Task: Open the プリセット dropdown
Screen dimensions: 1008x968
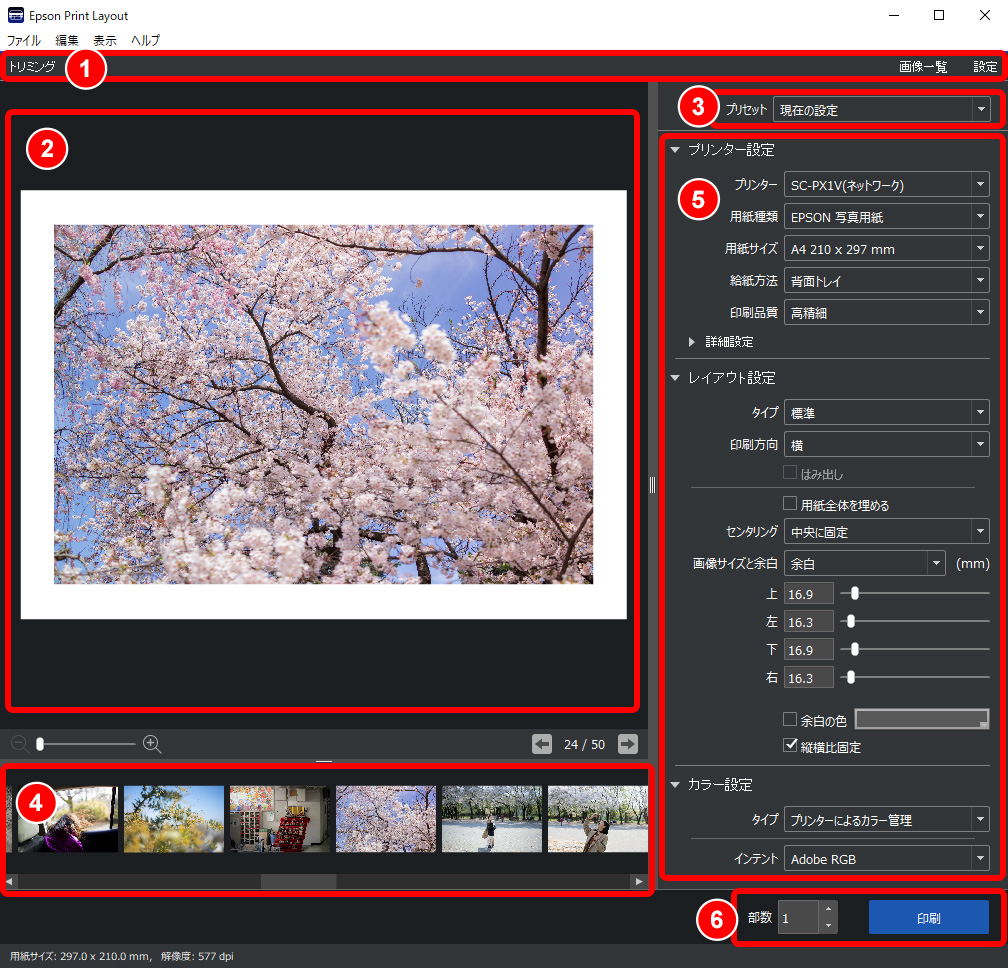Action: 881,110
